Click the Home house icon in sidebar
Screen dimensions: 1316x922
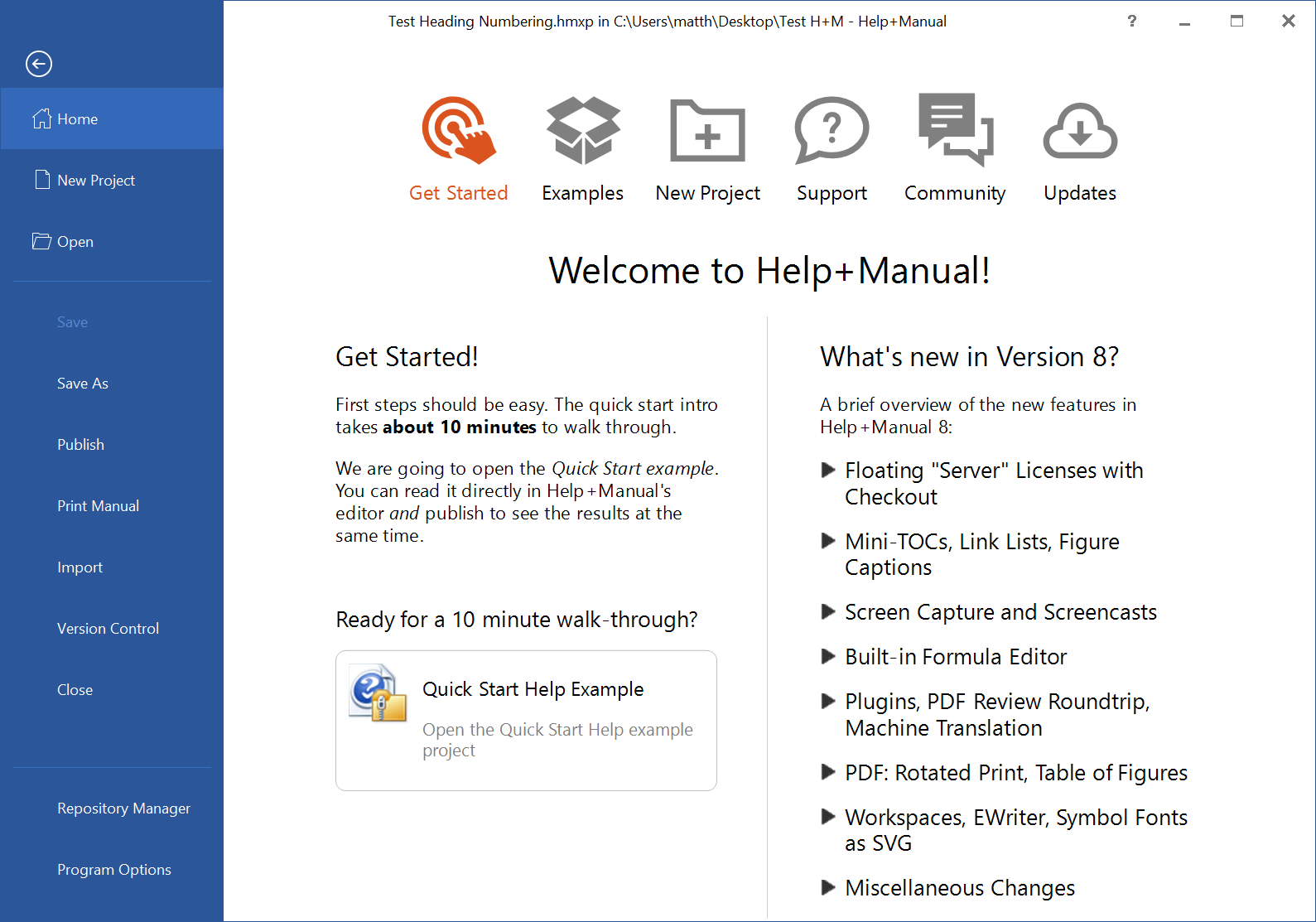(41, 118)
